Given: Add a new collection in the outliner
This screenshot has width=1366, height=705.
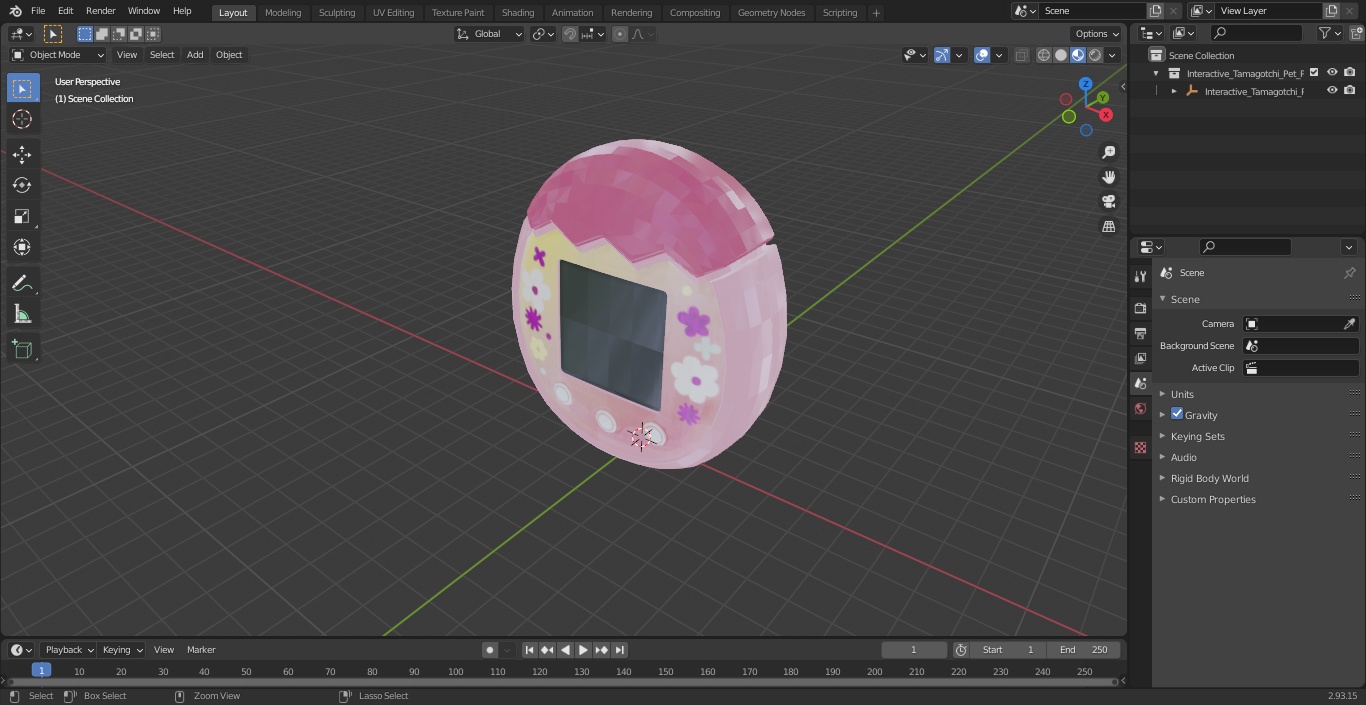Looking at the screenshot, I should tap(1356, 33).
